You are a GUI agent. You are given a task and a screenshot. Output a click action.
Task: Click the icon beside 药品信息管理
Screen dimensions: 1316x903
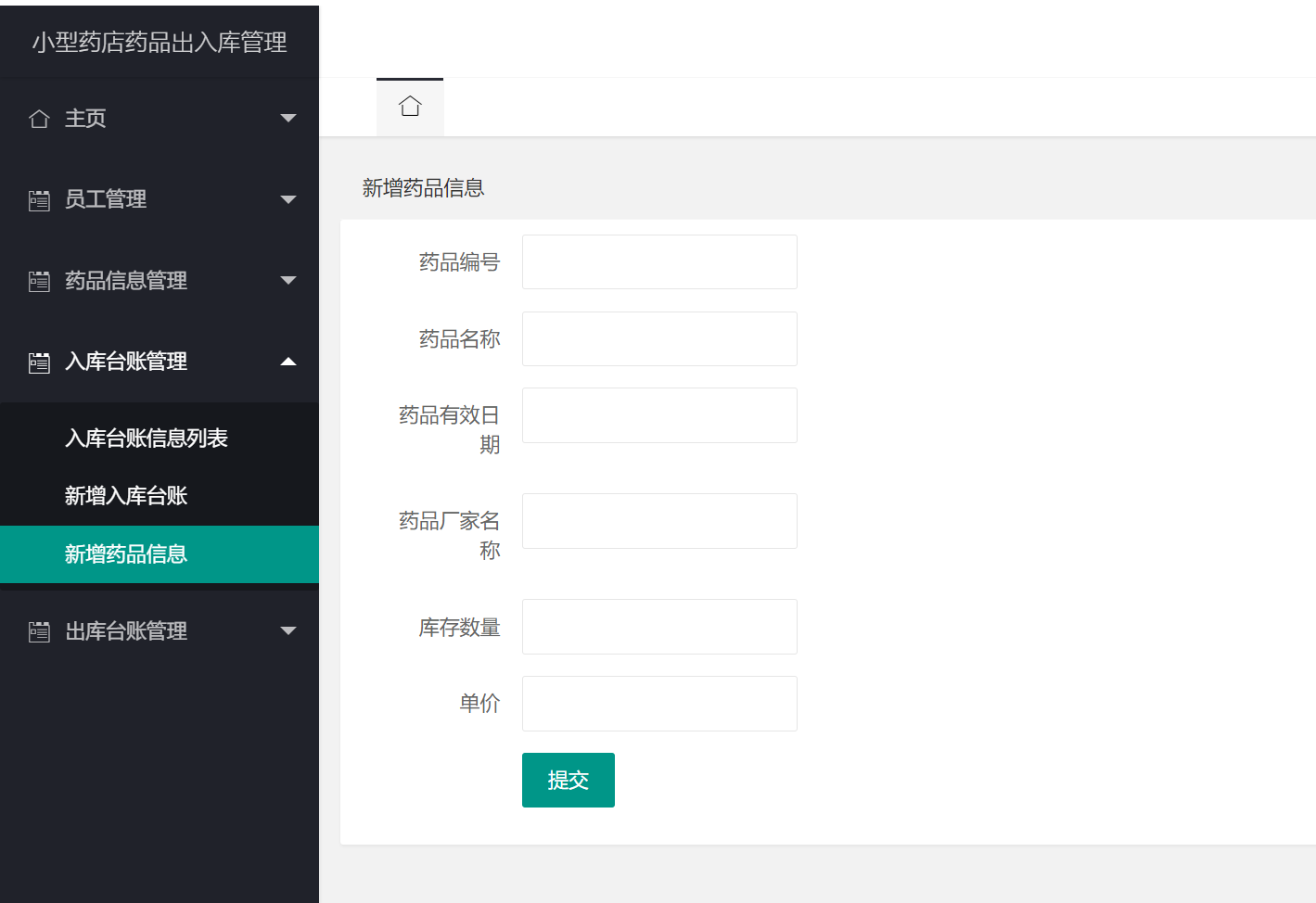pyautogui.click(x=39, y=281)
